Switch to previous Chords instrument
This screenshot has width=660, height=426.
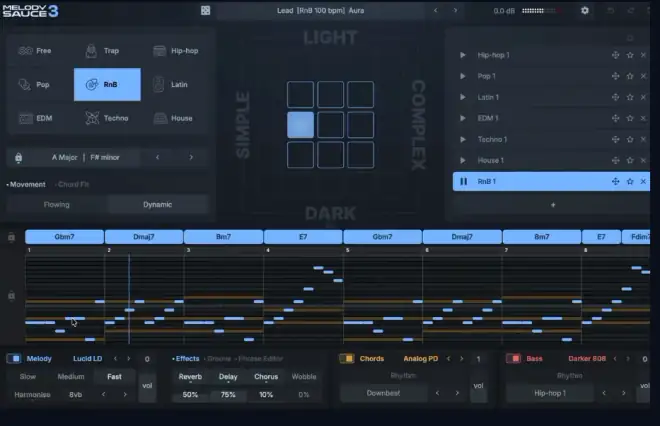(x=448, y=359)
